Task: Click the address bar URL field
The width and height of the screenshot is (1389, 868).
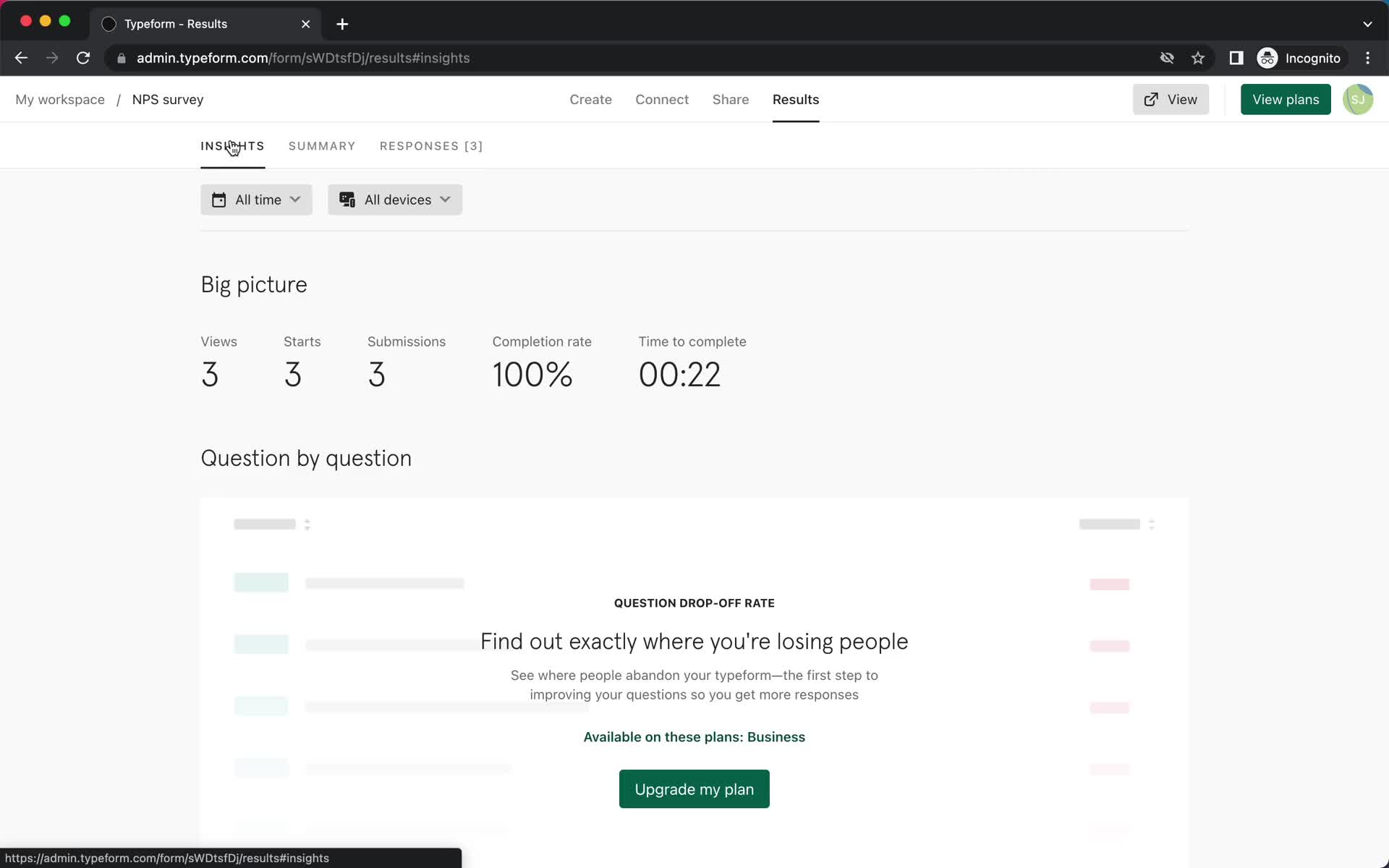Action: [x=637, y=58]
